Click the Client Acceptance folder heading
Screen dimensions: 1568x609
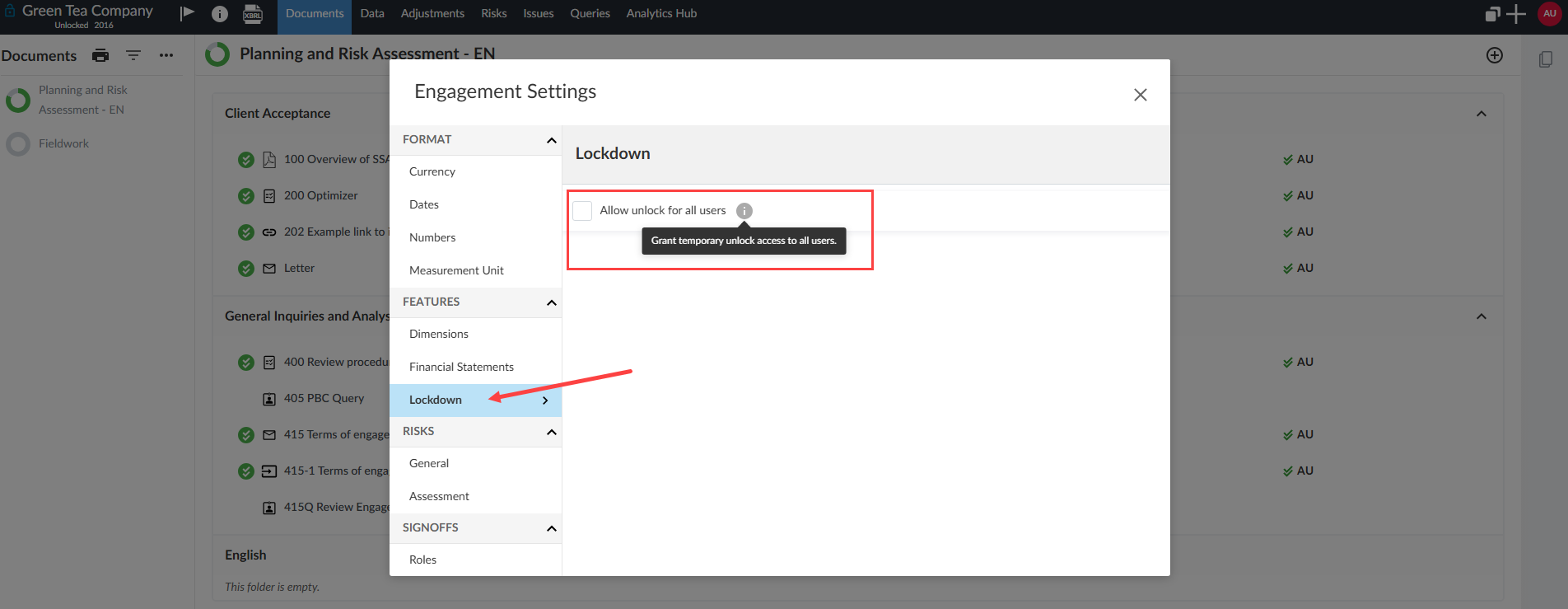(x=278, y=114)
